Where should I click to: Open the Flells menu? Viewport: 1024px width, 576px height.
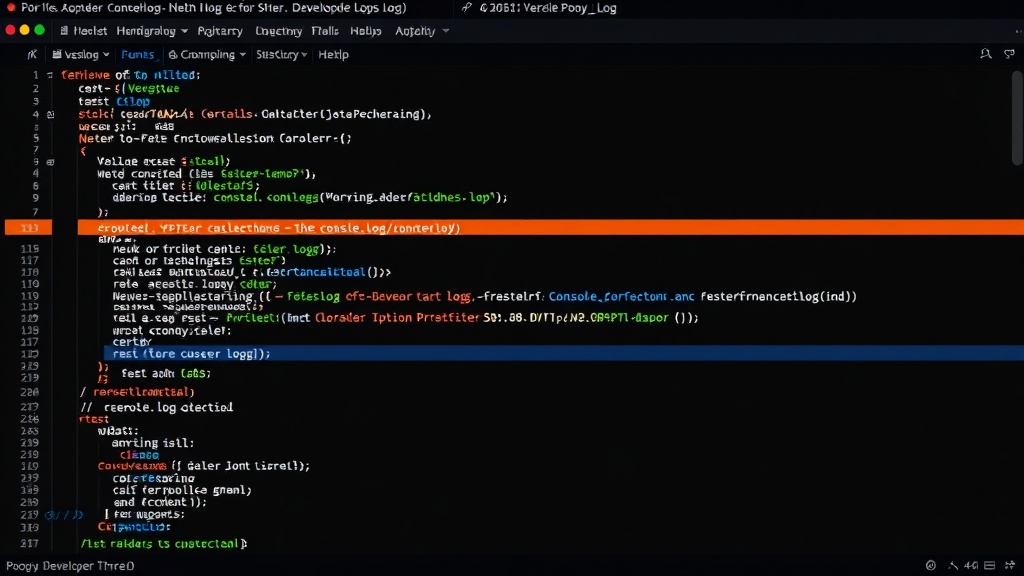pyautogui.click(x=325, y=31)
